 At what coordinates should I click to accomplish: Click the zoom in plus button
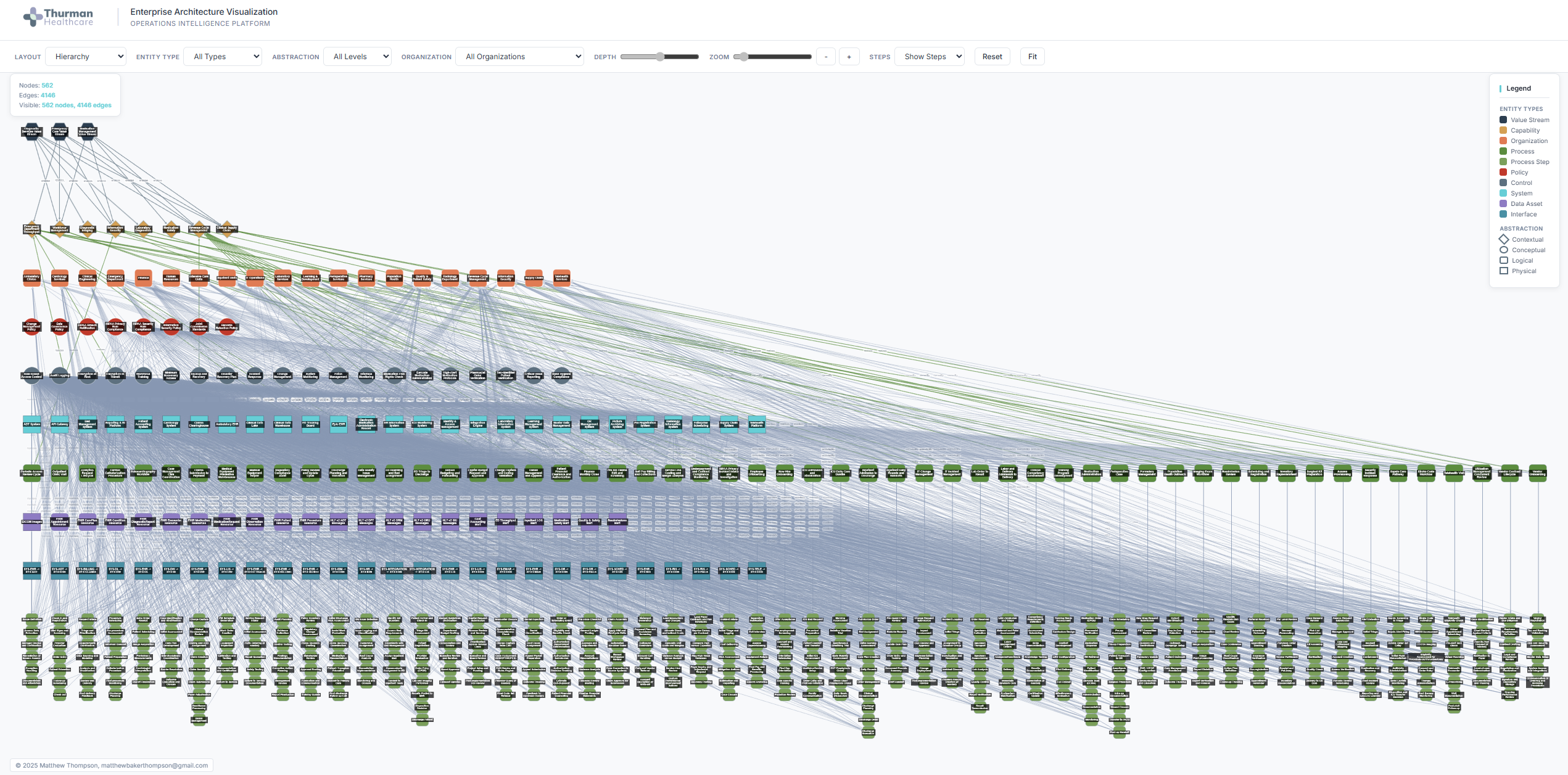(x=849, y=57)
